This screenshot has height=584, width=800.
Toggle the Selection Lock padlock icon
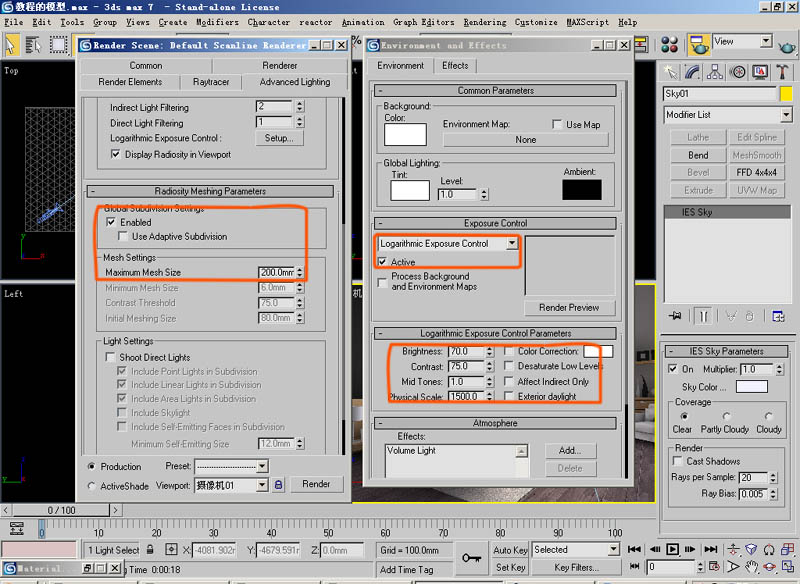(150, 549)
